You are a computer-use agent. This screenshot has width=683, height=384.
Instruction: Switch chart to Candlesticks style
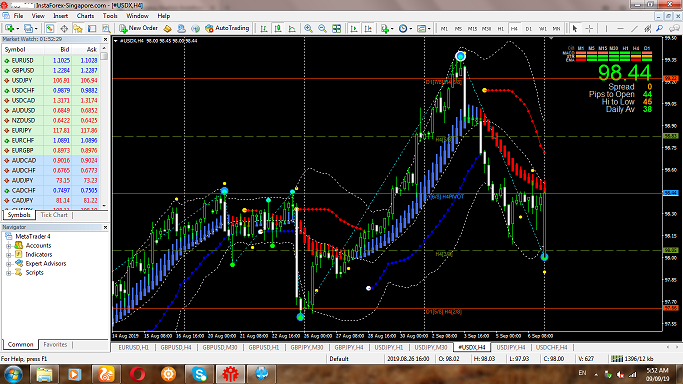(278, 28)
